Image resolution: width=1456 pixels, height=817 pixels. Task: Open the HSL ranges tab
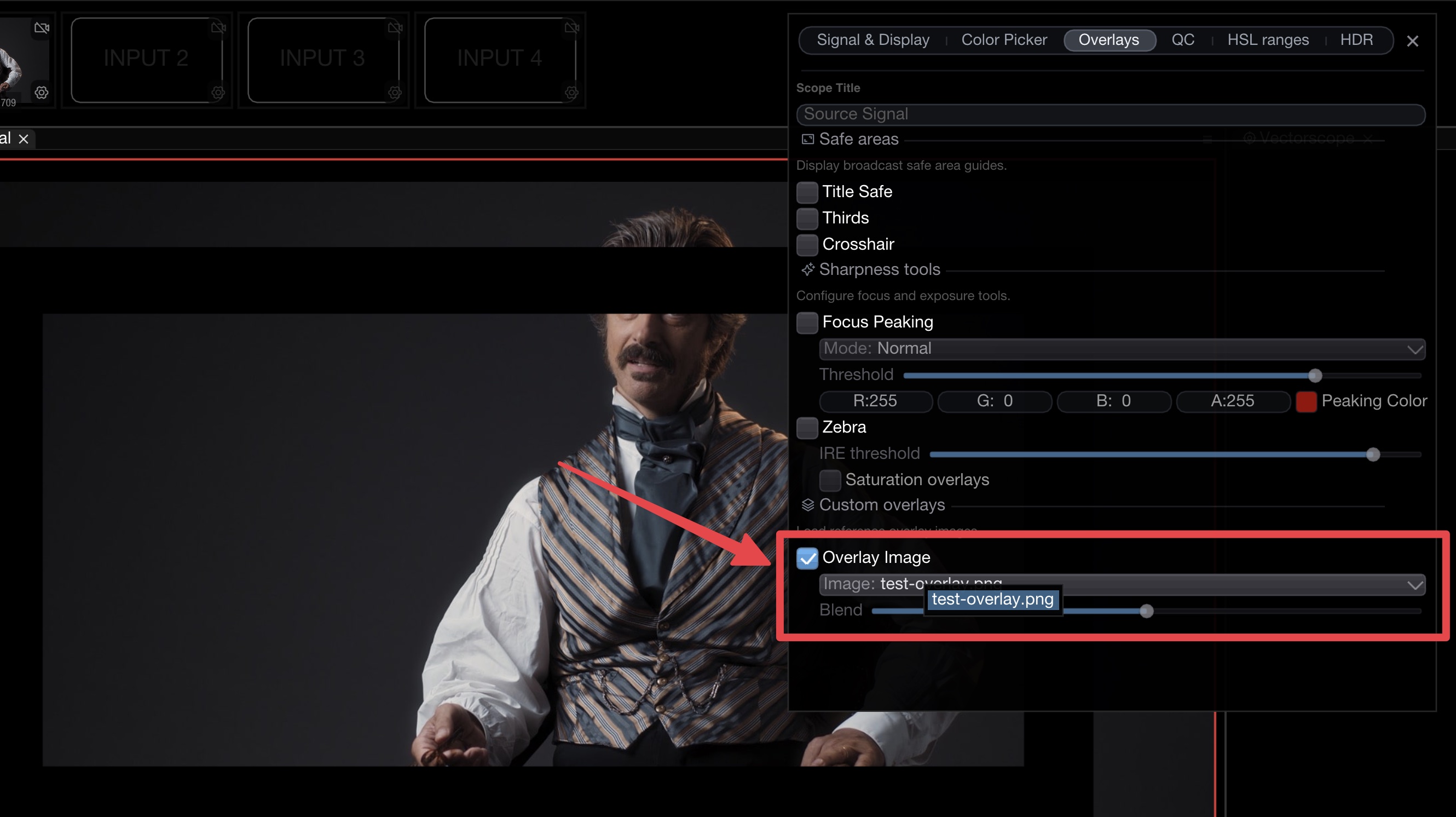pyautogui.click(x=1268, y=40)
